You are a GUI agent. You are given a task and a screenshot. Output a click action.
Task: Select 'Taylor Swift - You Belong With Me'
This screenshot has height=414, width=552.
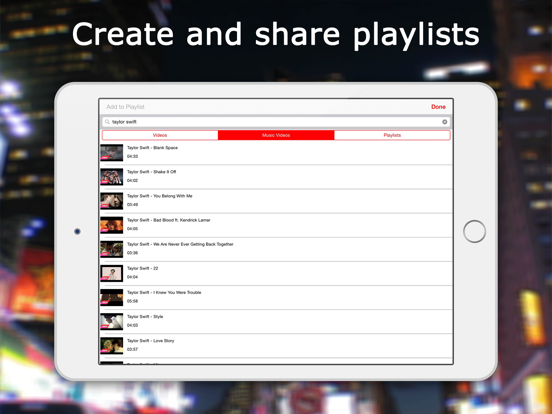(x=159, y=196)
